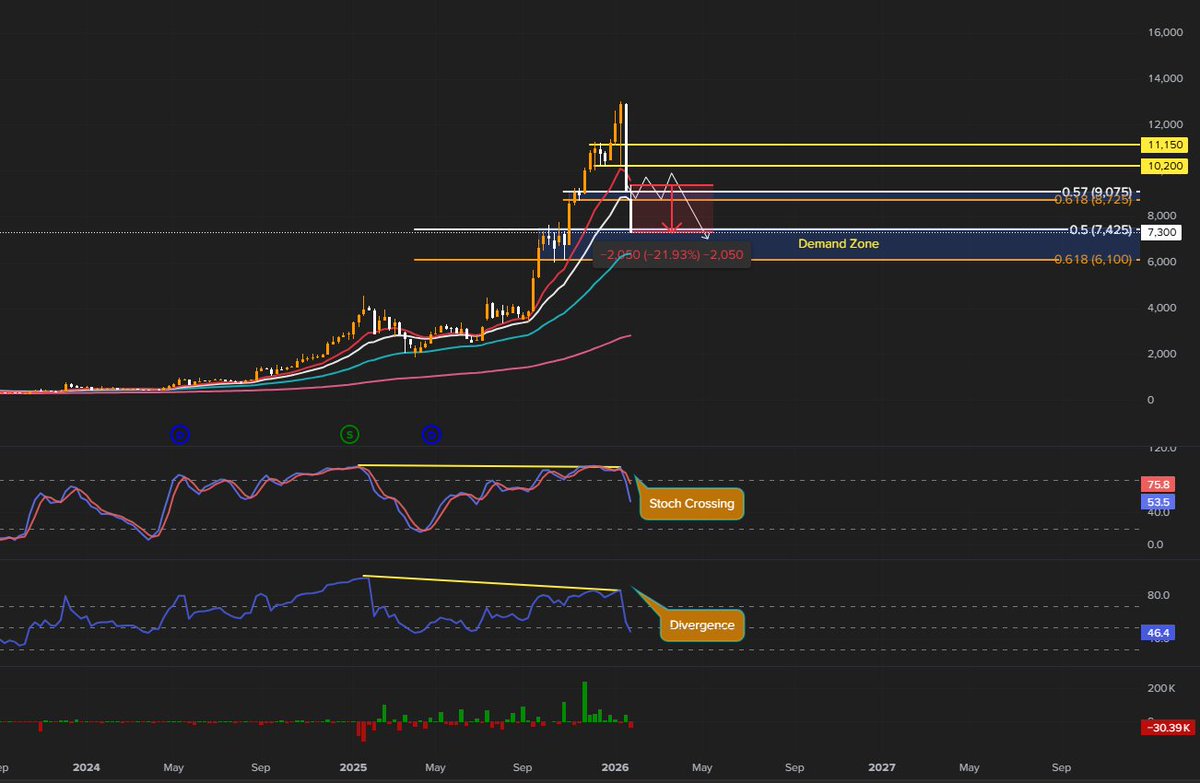1200x783 pixels.
Task: Click the second blue dividend event icon
Action: coord(431,434)
